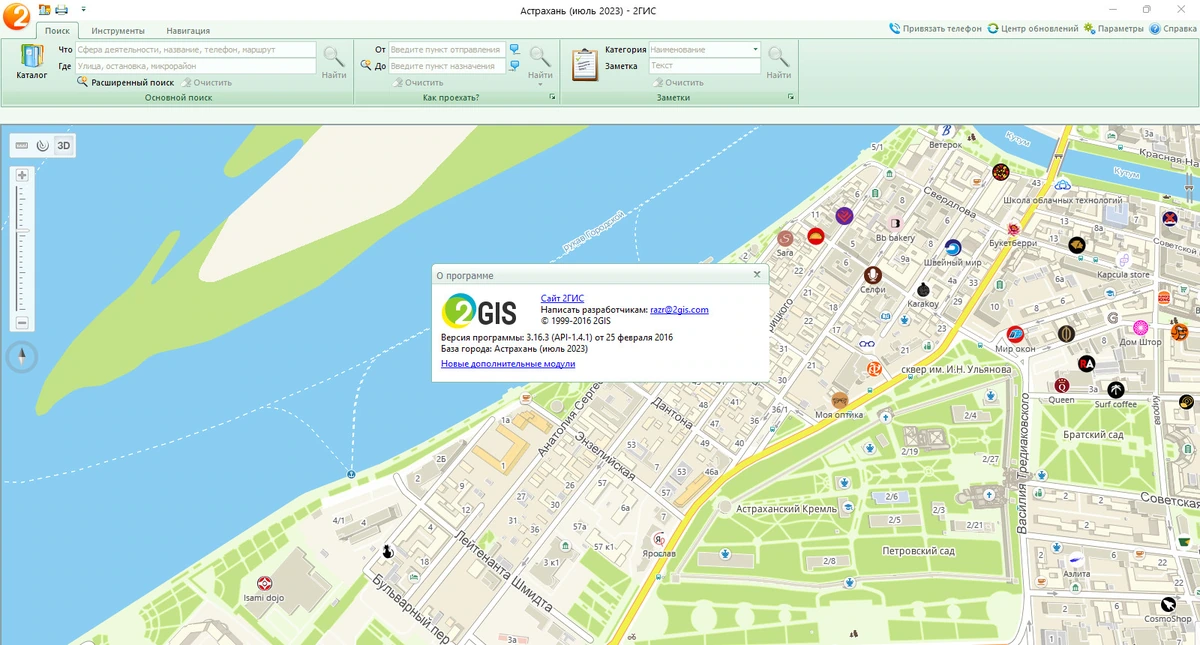The height and width of the screenshot is (645, 1200).
Task: Click the Петровский сад label
Action: 918,551
